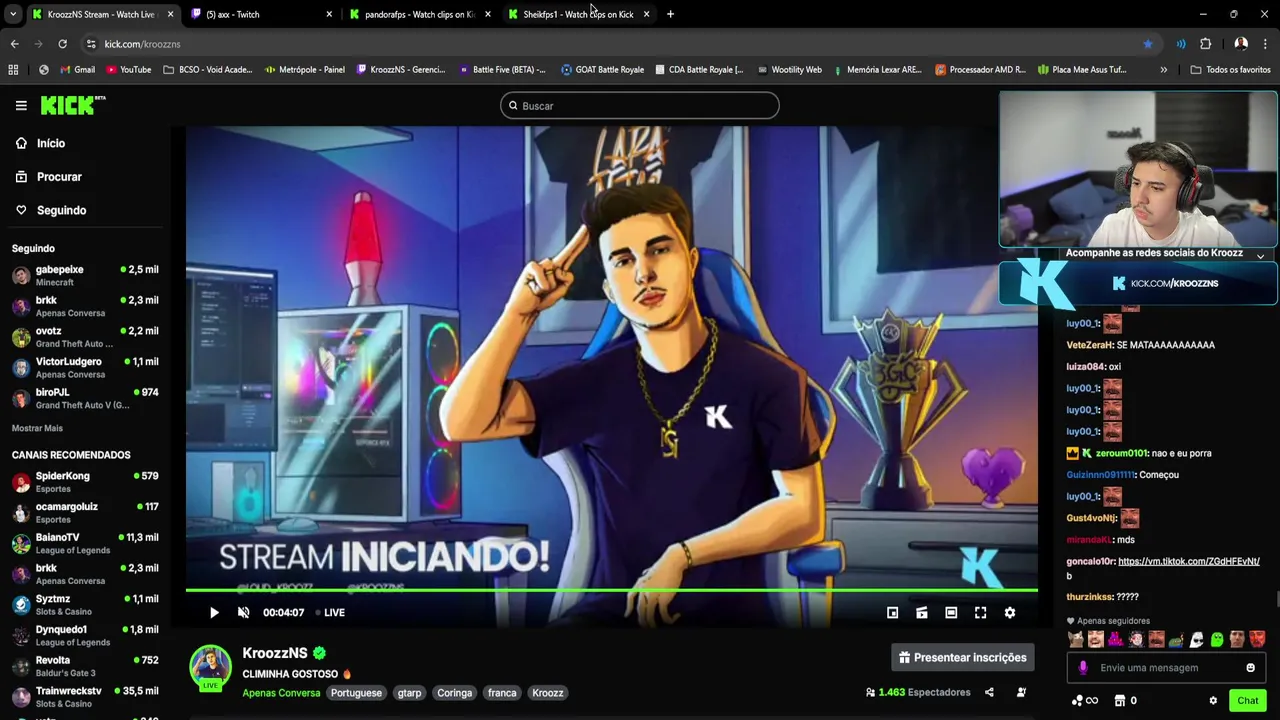Open Revolta recommended channel
Screen dimensions: 1280x720
tap(85, 667)
